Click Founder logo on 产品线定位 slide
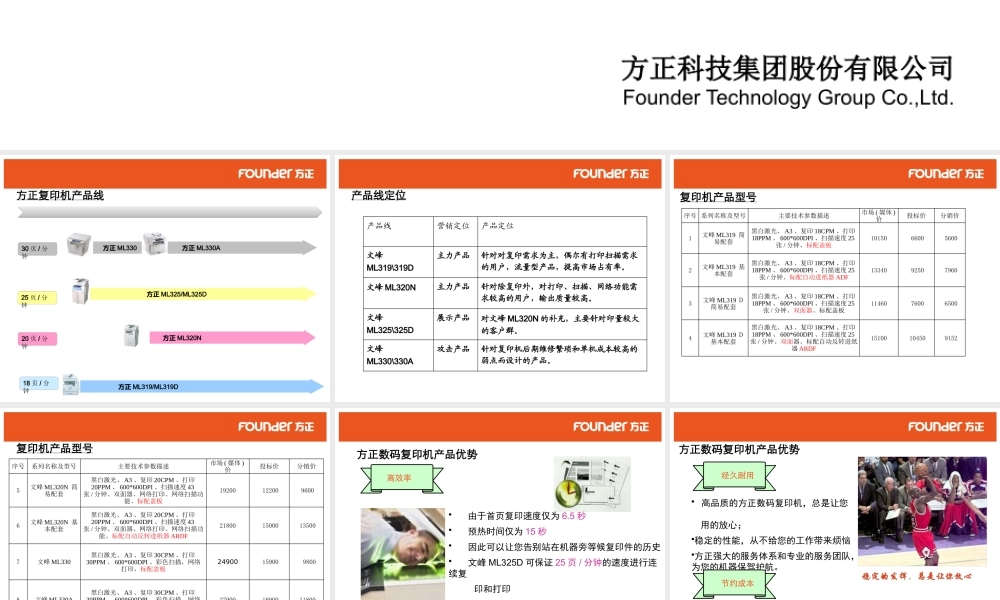1000x600 pixels. (610, 173)
